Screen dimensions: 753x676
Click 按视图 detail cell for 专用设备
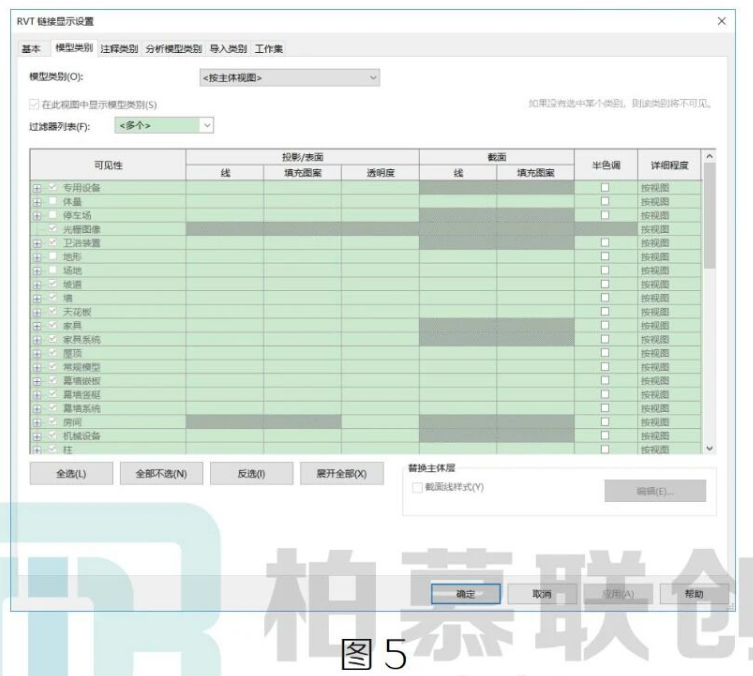669,188
